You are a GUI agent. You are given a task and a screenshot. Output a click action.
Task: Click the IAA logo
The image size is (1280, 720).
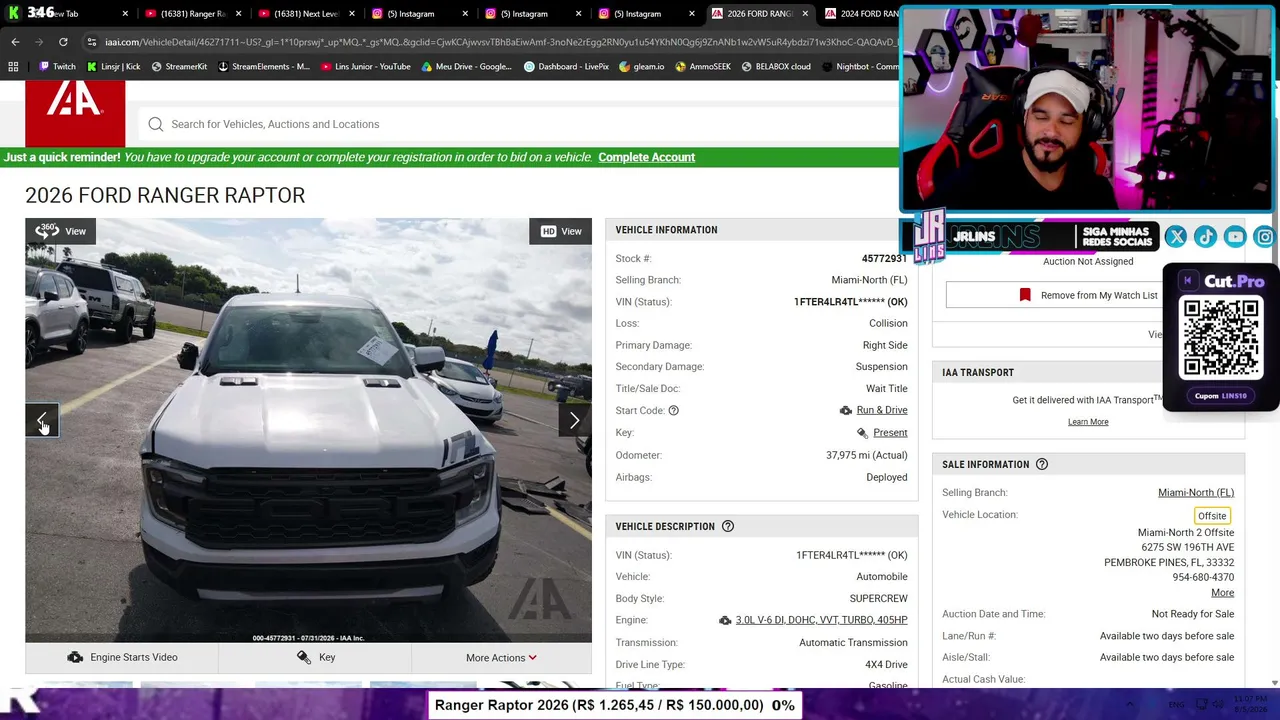coord(75,114)
